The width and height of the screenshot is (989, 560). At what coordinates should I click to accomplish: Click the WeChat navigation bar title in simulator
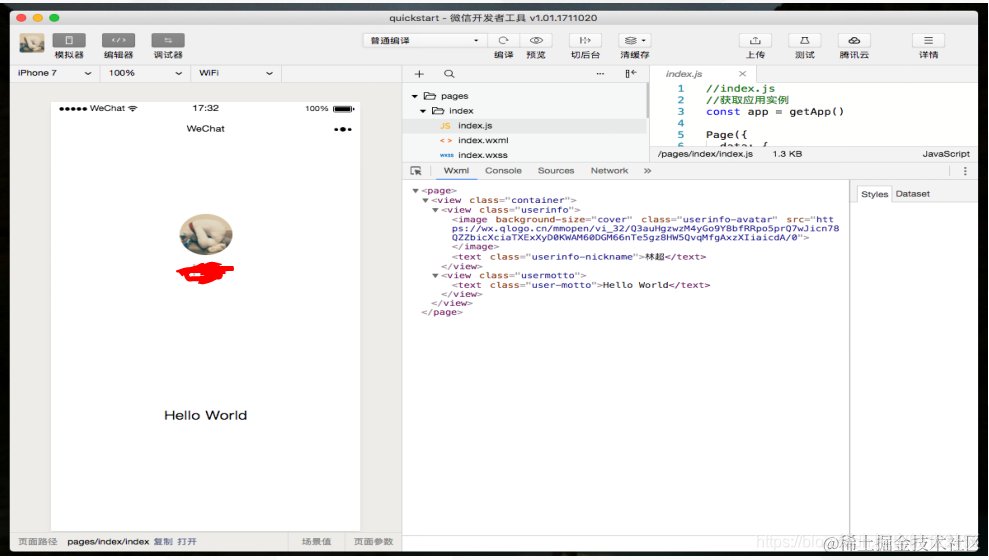click(x=206, y=129)
